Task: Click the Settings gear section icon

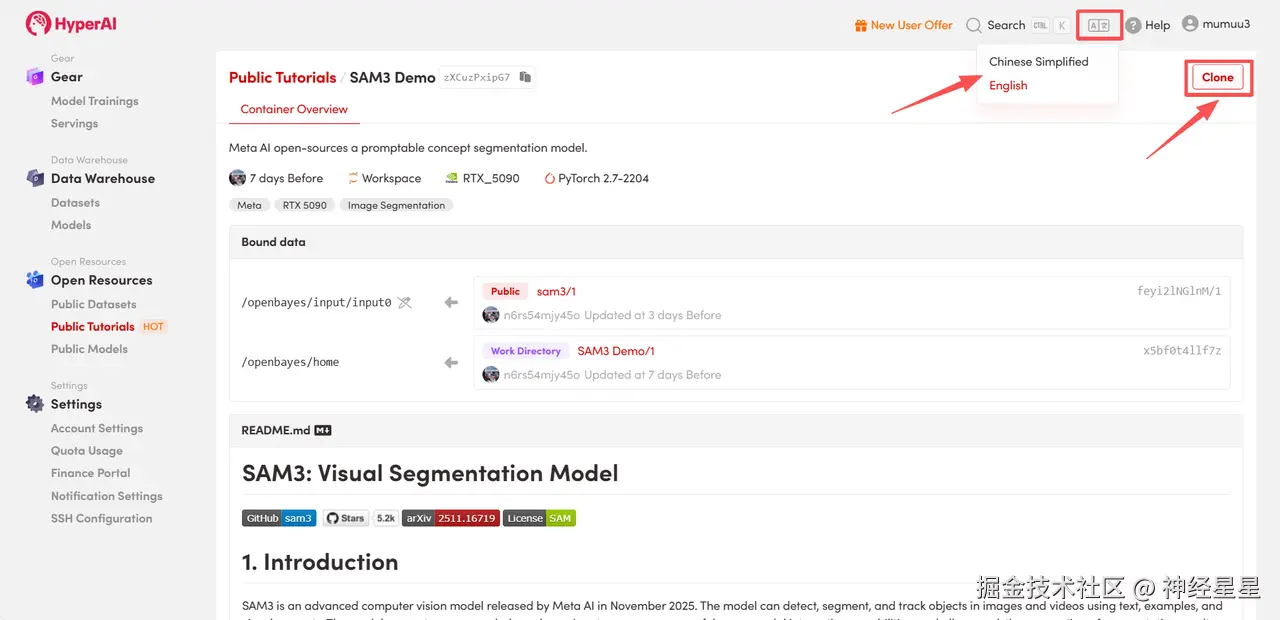Action: click(34, 404)
